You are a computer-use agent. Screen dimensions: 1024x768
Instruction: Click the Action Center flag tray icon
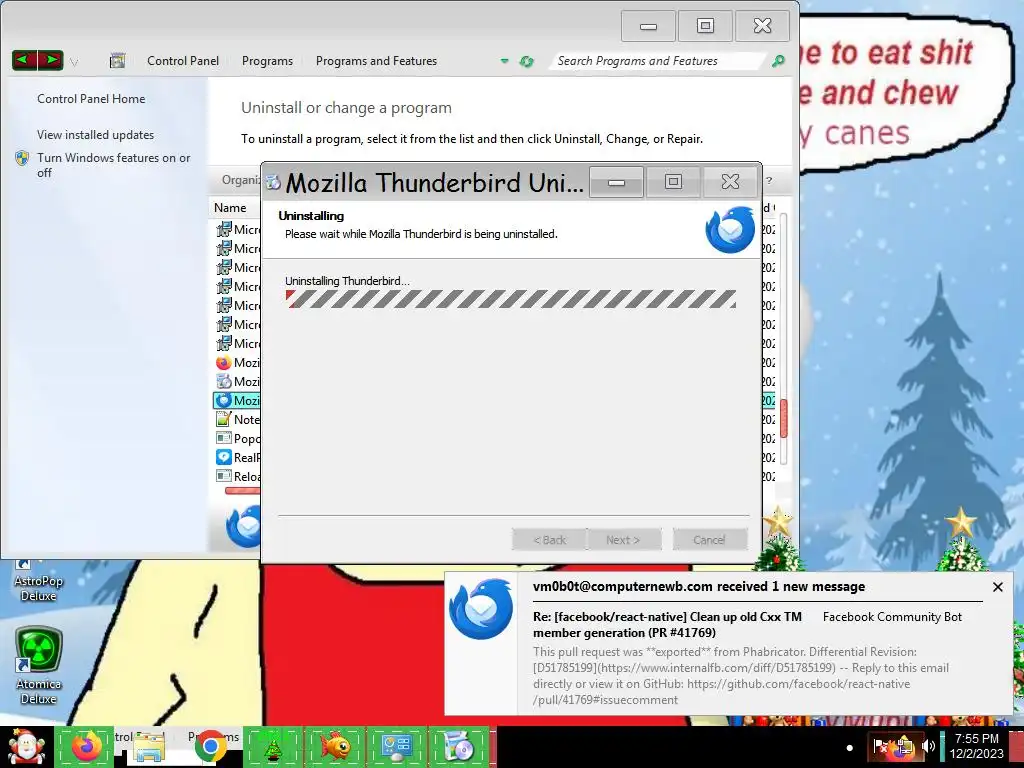(x=880, y=745)
